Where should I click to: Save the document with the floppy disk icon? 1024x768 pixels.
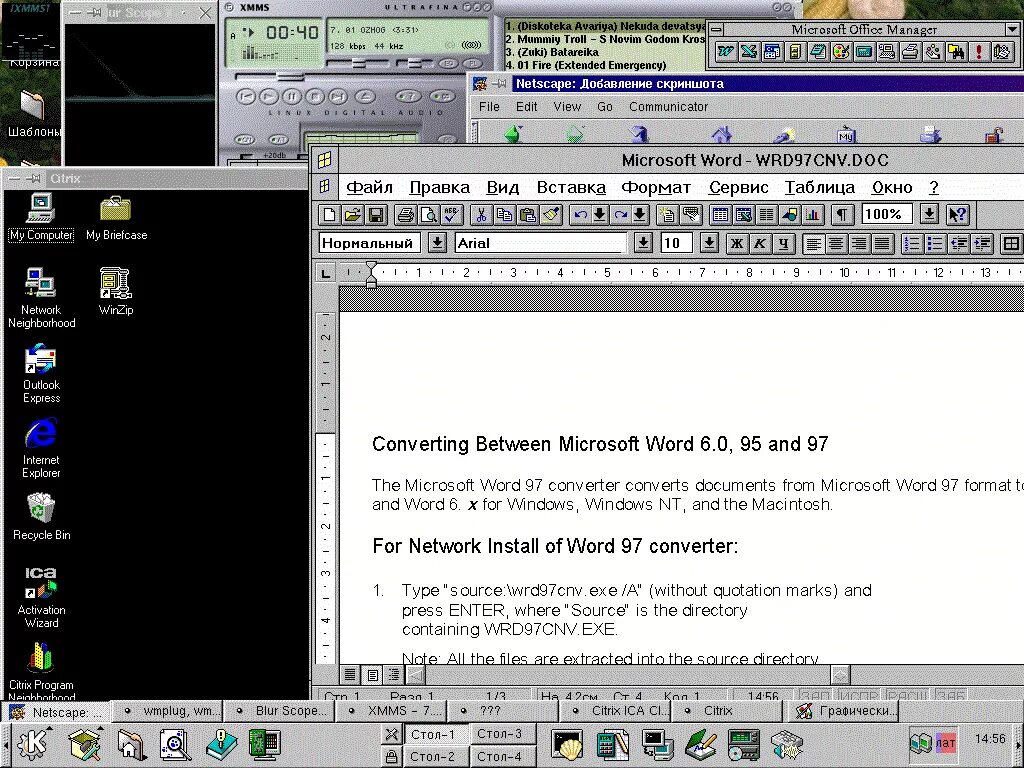pyautogui.click(x=376, y=214)
